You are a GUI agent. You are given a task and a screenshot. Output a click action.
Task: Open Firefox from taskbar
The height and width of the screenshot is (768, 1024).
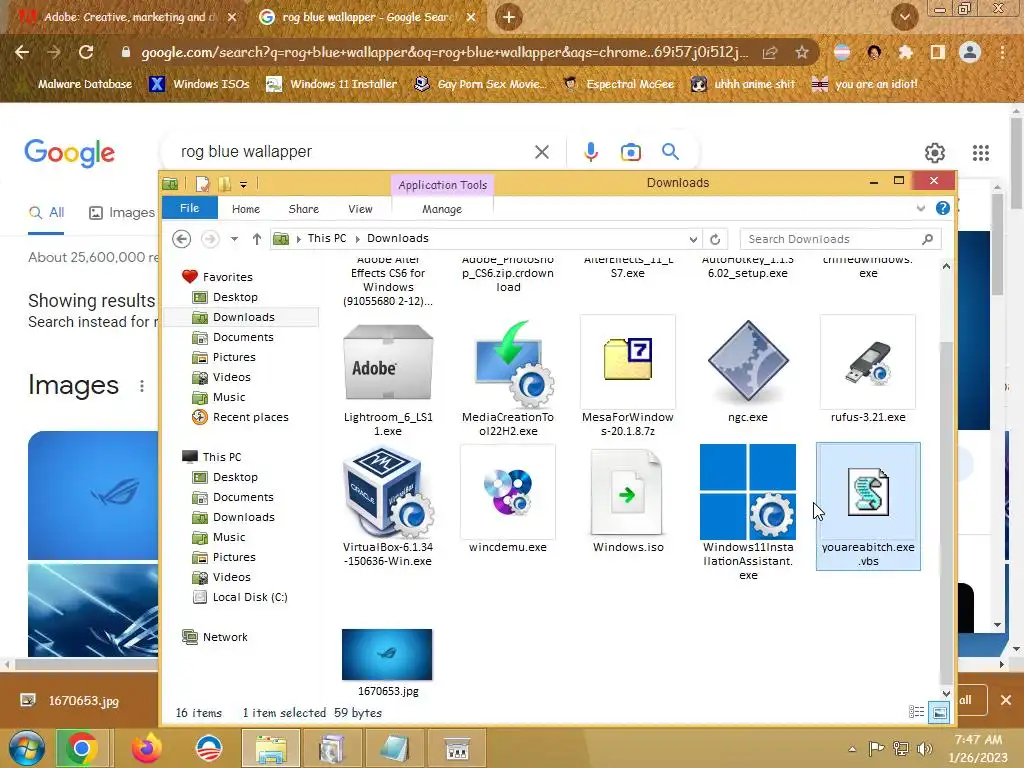point(147,748)
